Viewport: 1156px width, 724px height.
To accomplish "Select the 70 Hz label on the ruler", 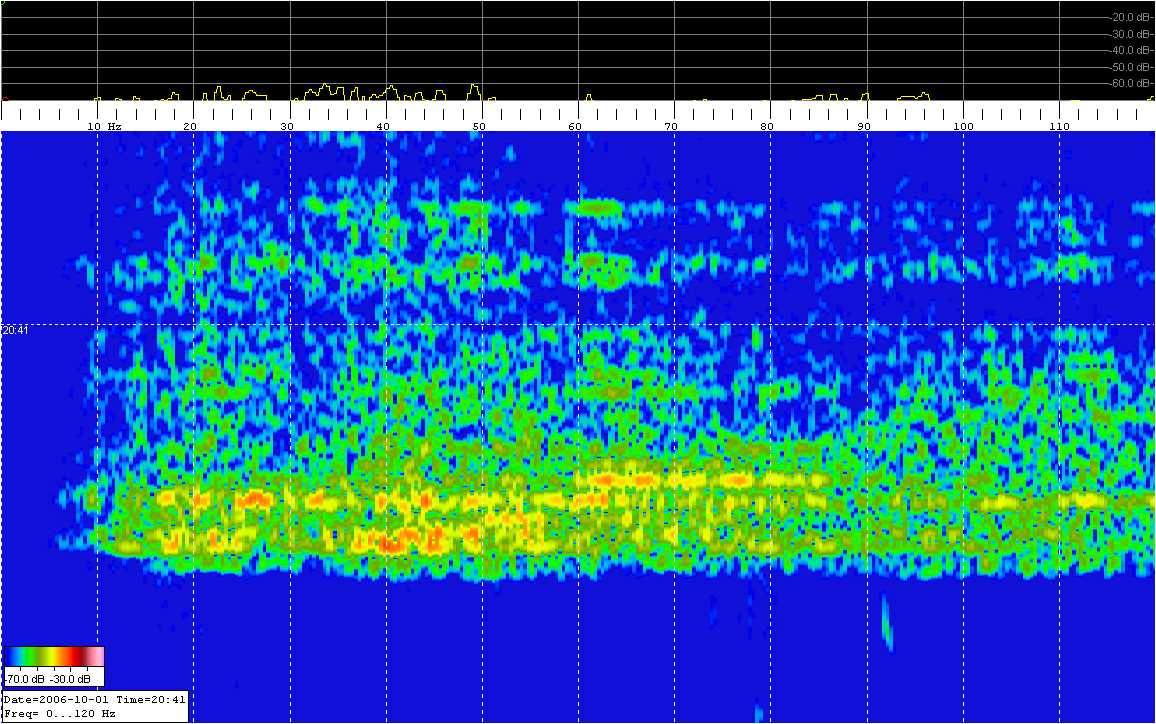I will click(671, 127).
